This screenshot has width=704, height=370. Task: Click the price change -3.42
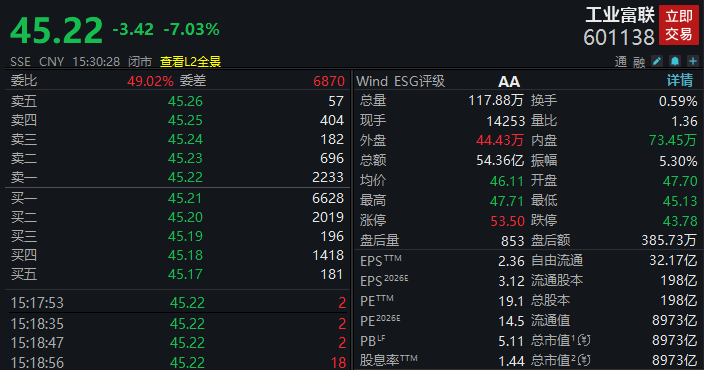coord(133,30)
